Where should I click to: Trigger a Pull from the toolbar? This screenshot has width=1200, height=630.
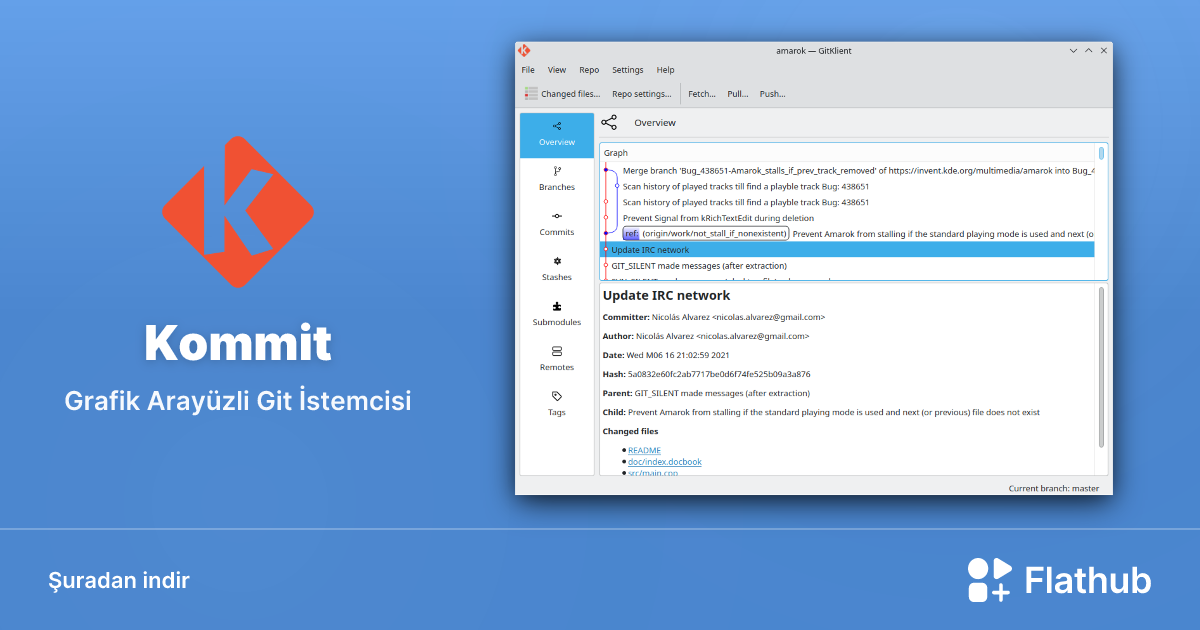click(737, 93)
